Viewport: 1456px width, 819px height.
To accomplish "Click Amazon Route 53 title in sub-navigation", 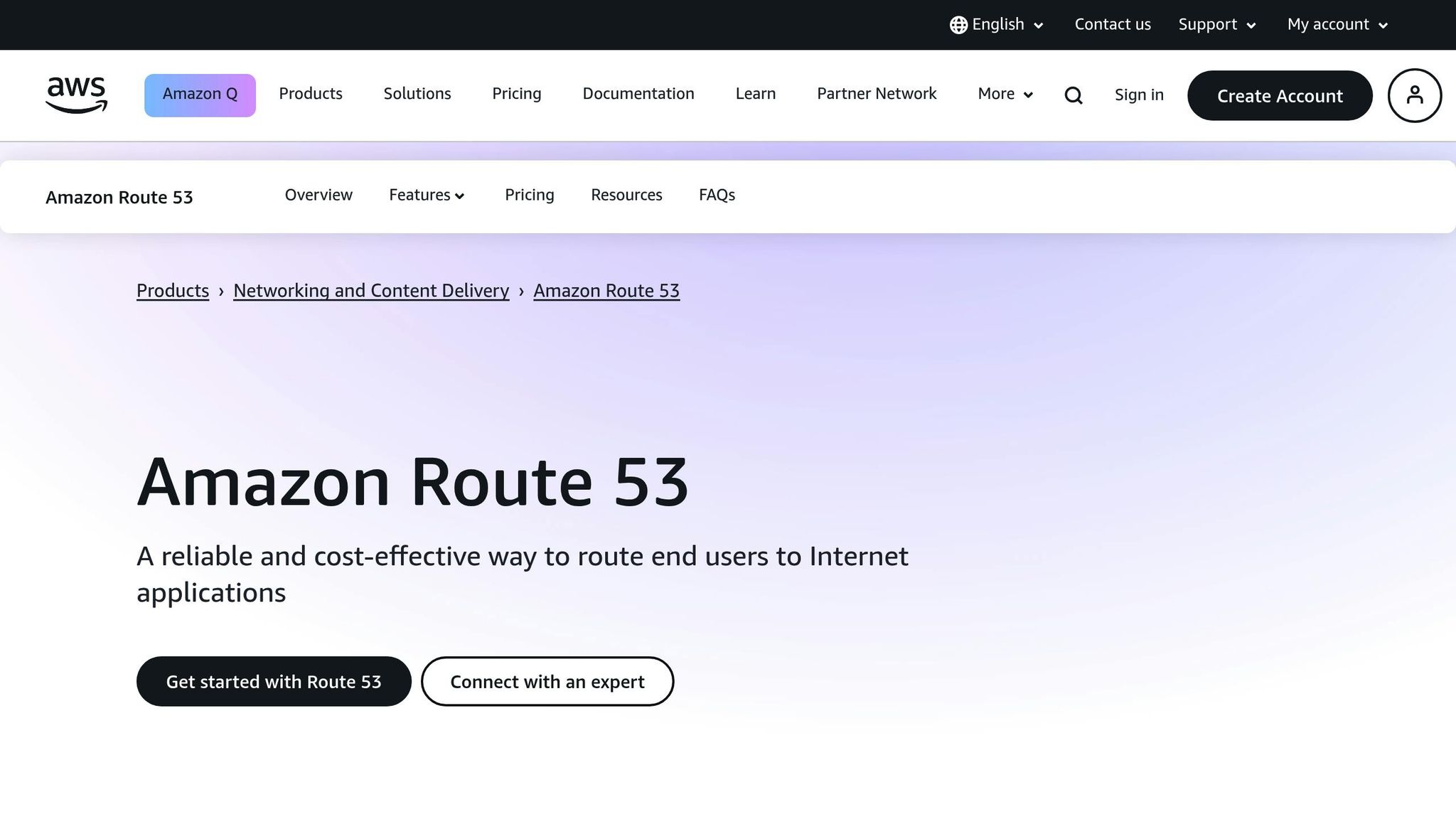I will (119, 198).
